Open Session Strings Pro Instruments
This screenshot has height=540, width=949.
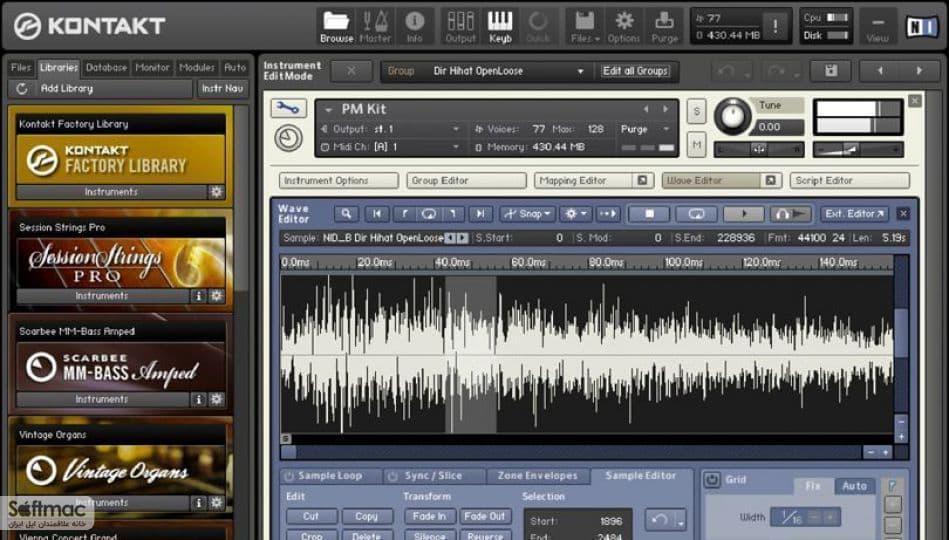(102, 296)
